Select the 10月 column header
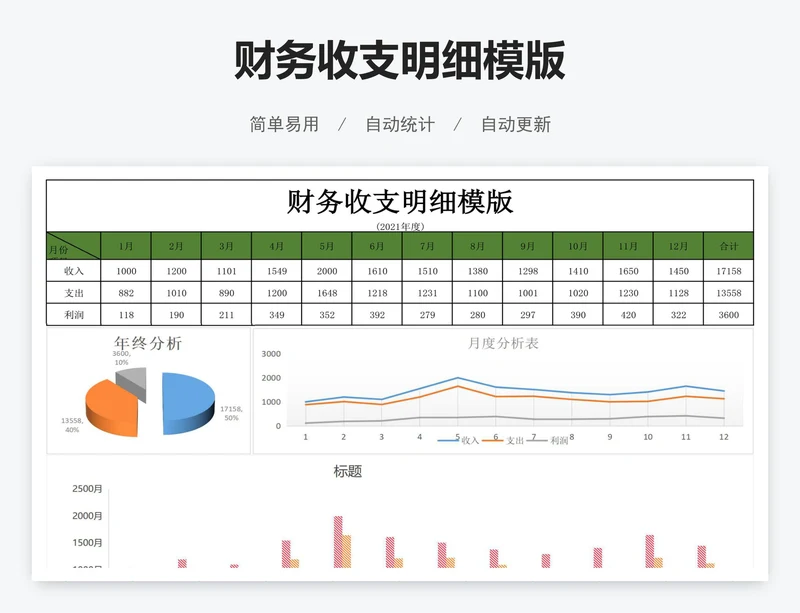Screen dimensions: 800x613 point(578,246)
